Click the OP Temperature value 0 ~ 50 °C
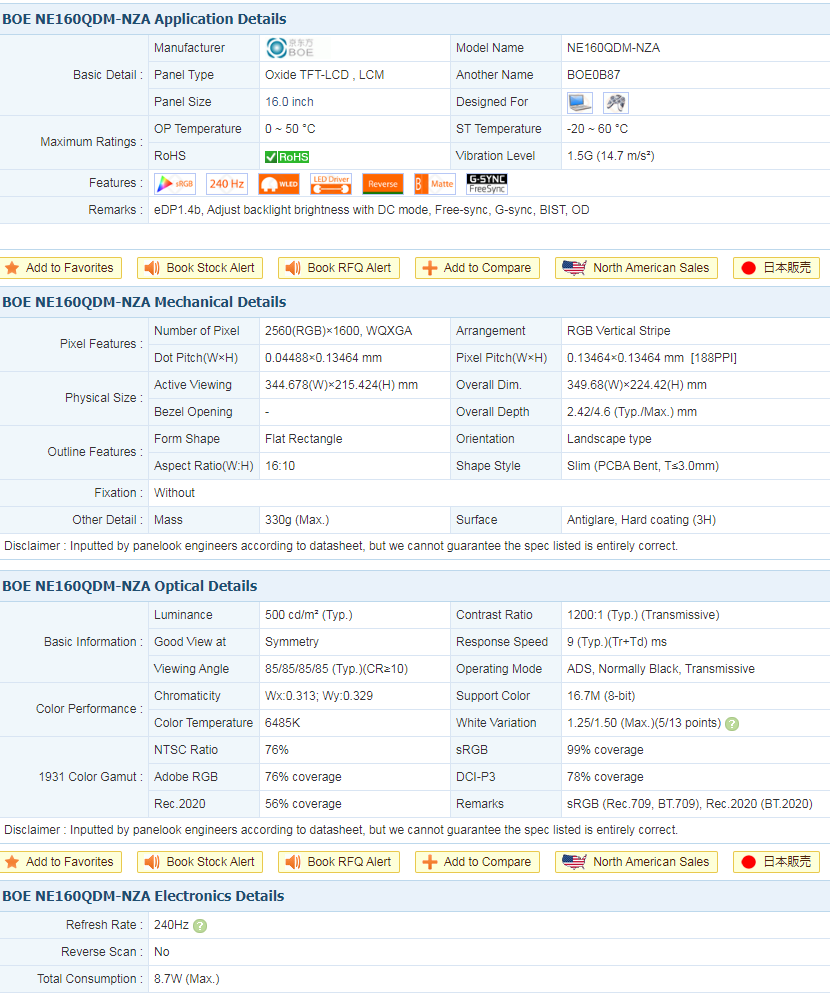The image size is (830, 997). (x=290, y=129)
